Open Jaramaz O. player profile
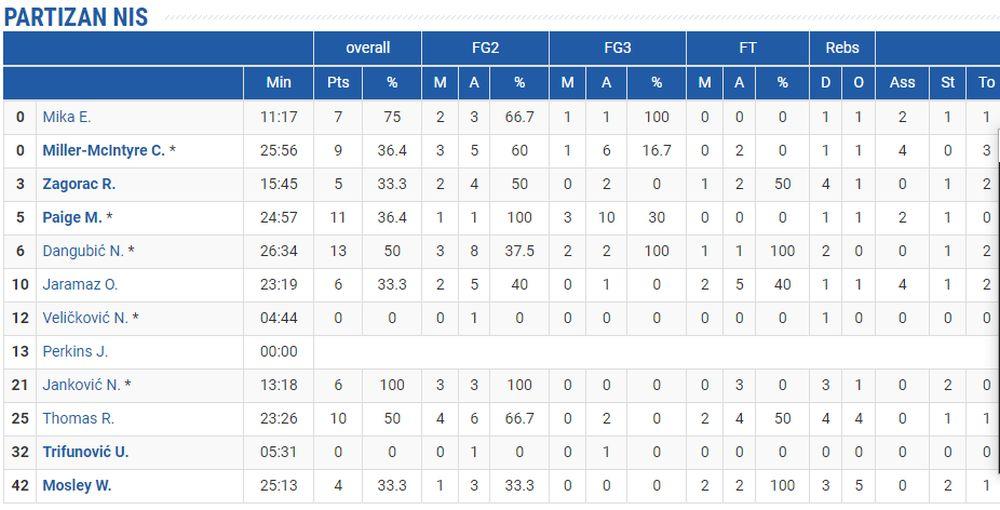Viewport: 1000px width, 510px height. coord(80,284)
